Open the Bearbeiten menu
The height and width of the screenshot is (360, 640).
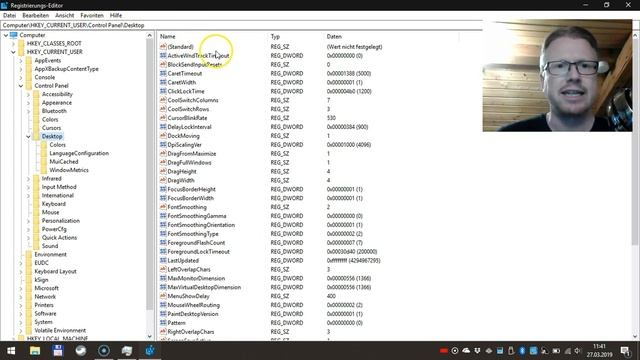(x=36, y=15)
